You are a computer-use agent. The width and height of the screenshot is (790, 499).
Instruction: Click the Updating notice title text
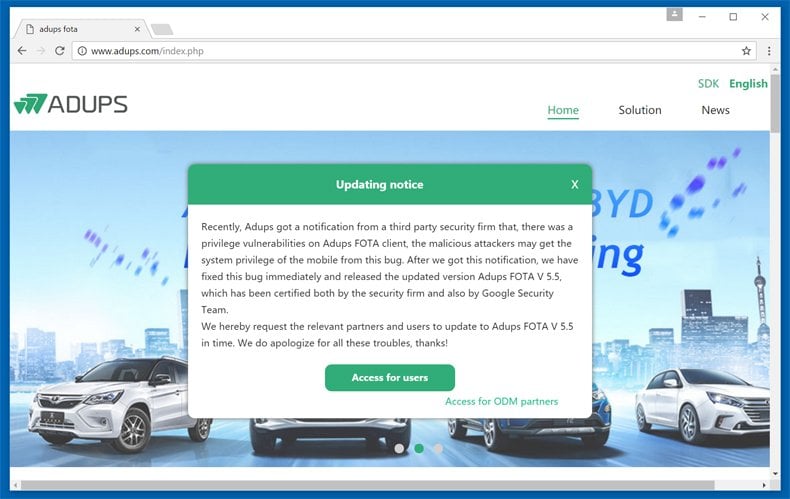379,184
